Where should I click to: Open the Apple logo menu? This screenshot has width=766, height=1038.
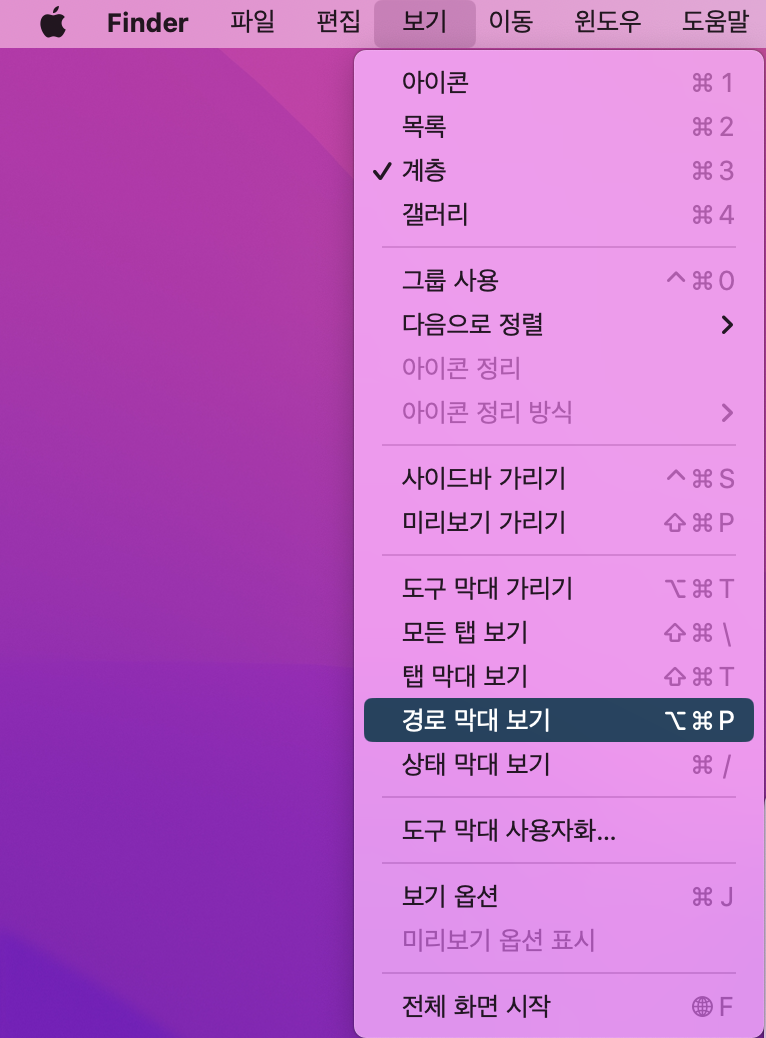point(53,23)
